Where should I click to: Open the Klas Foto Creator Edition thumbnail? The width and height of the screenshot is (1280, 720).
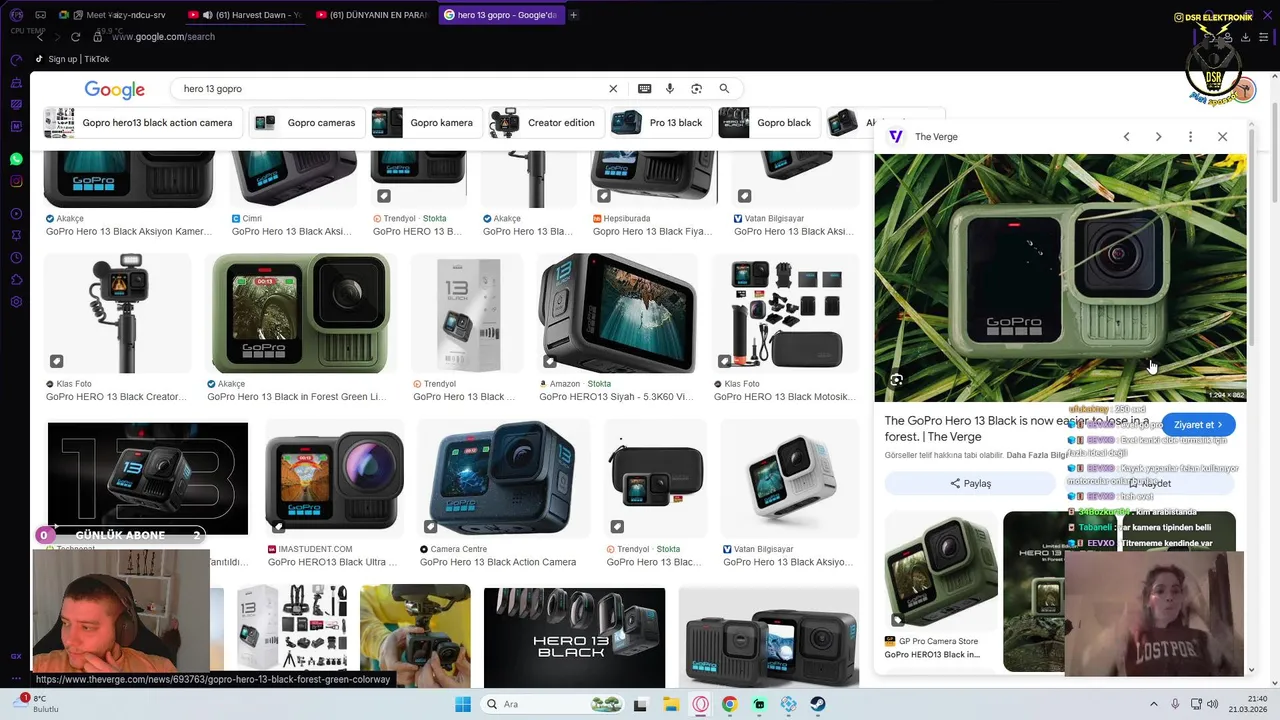(x=118, y=313)
